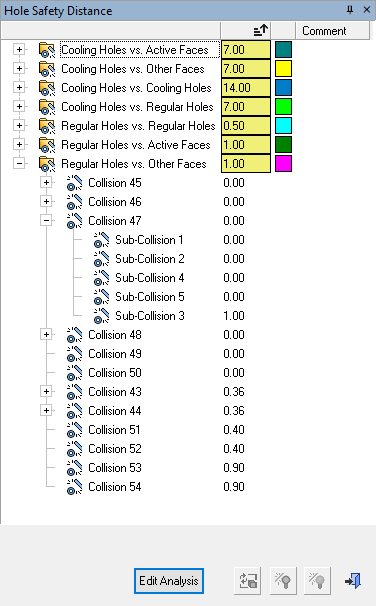Collapse the Collision 47 node
The height and width of the screenshot is (606, 376).
tap(46, 220)
